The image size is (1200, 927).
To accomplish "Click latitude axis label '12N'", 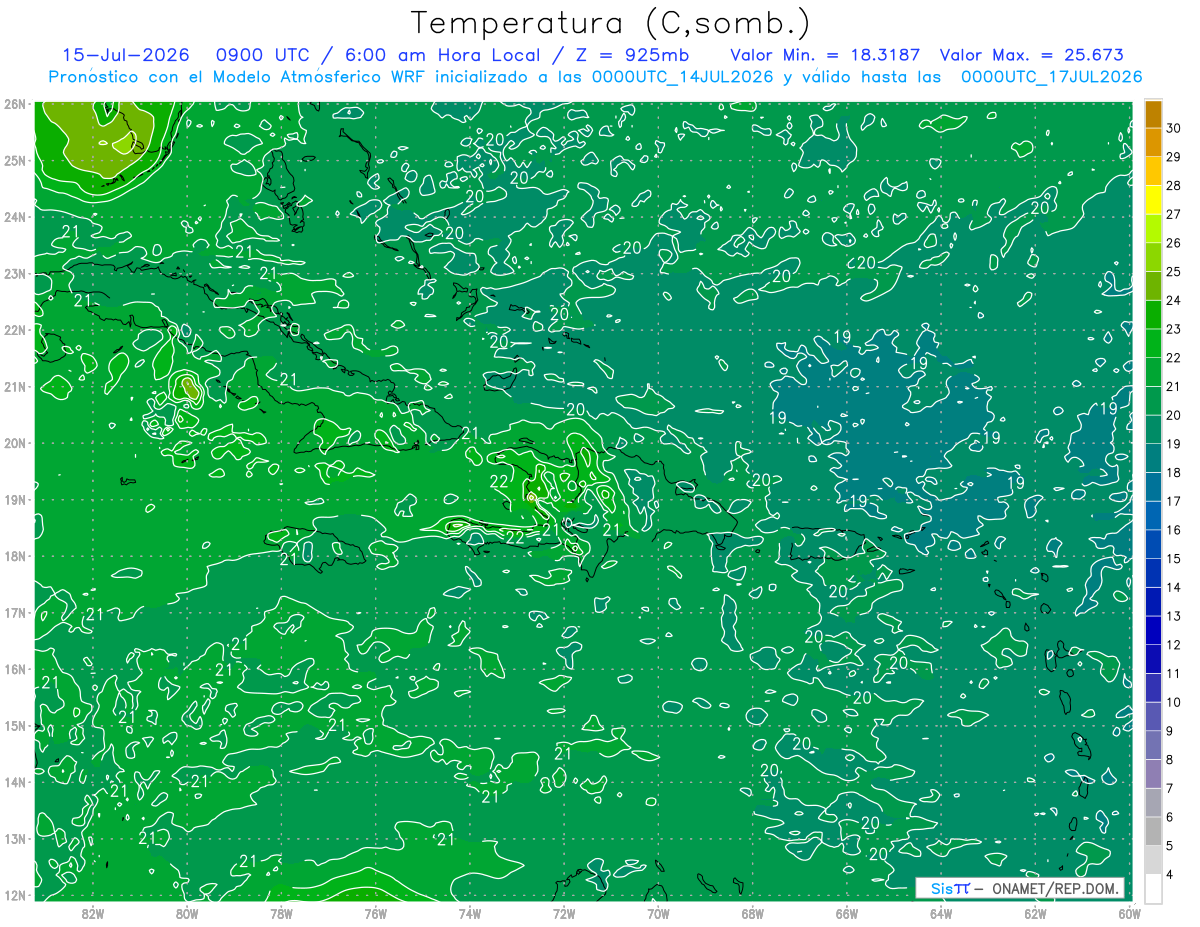I will 15,895.
